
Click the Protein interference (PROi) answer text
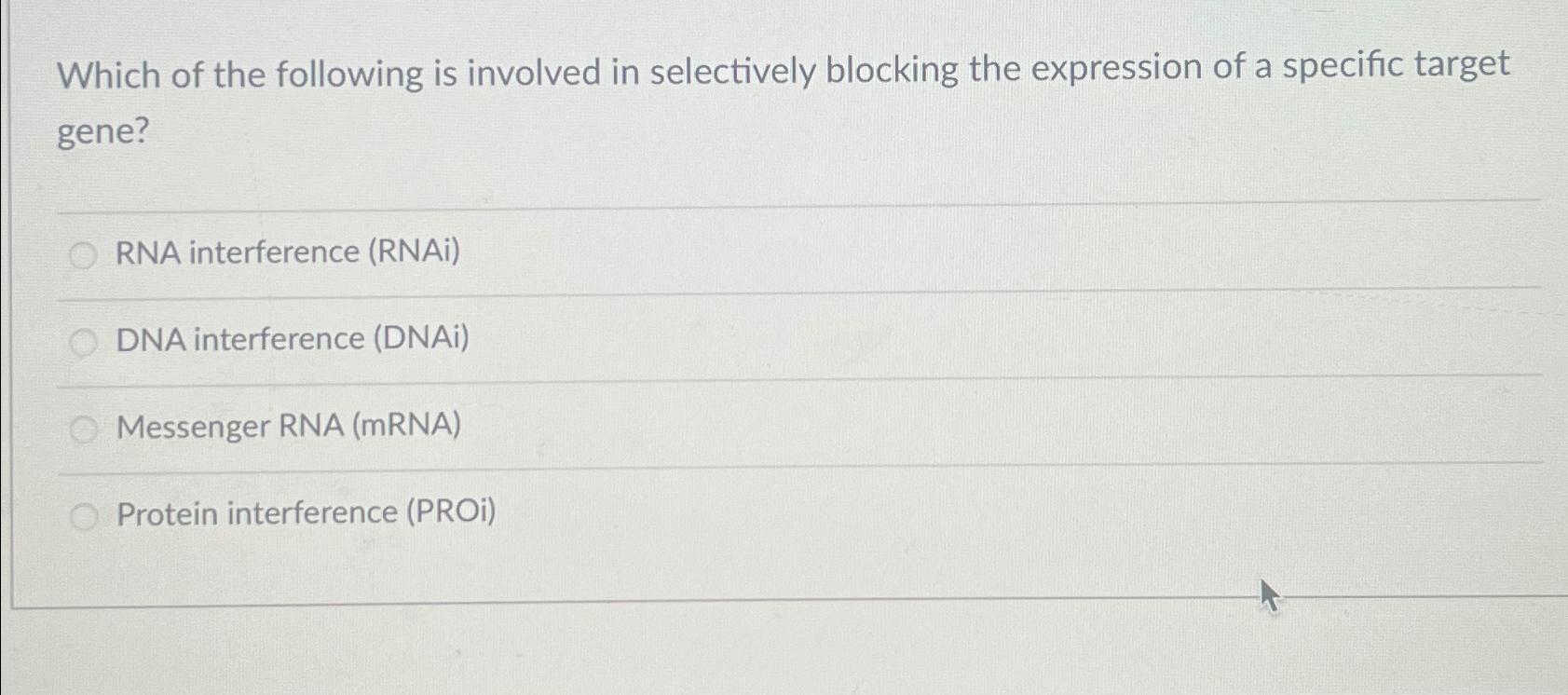click(x=306, y=513)
